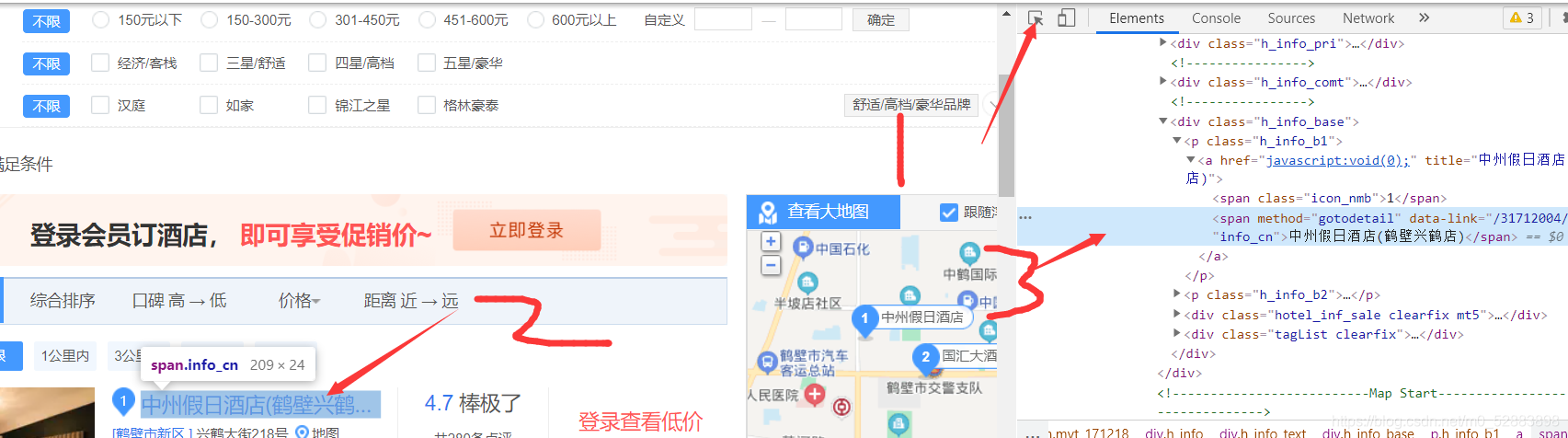This screenshot has height=438, width=1568.
Task: Show more DevTools tabs with the double chevron
Action: tap(1424, 17)
